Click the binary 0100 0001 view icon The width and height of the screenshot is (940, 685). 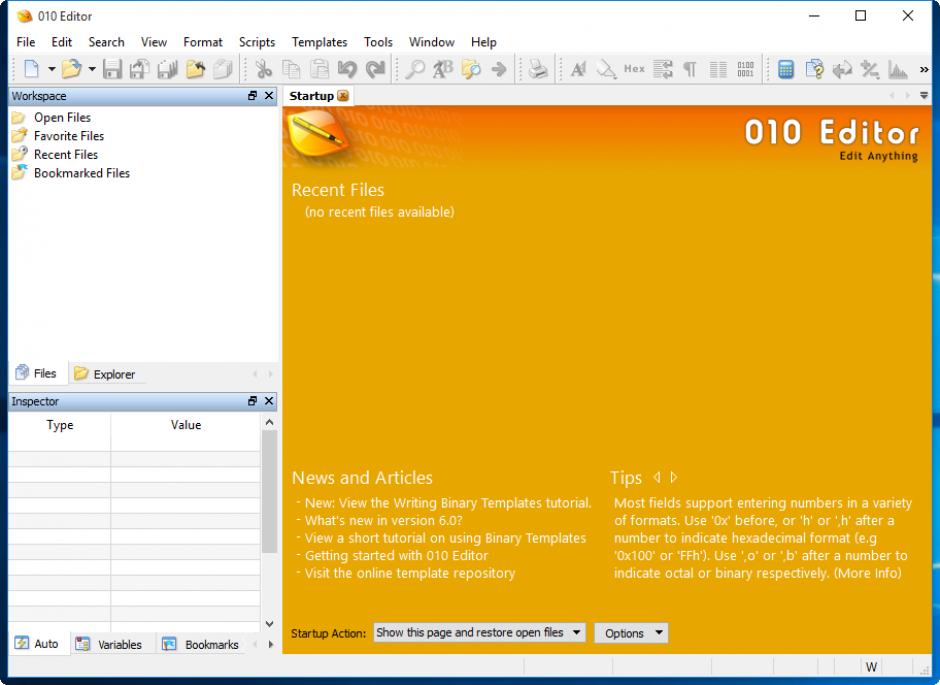[x=745, y=69]
